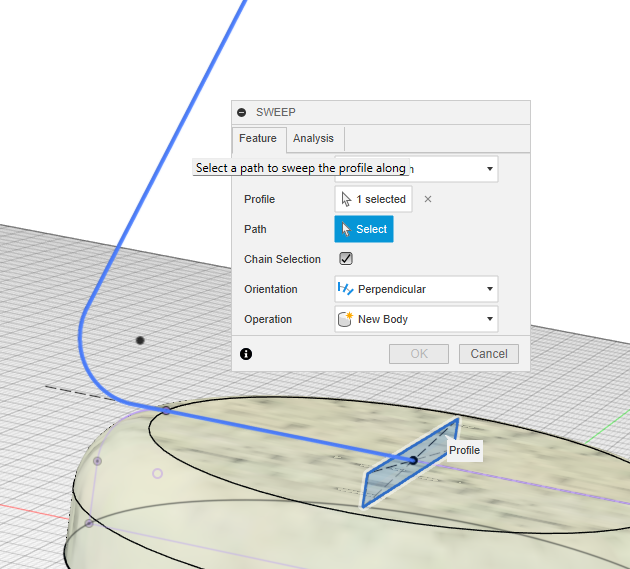Click the OK button in Sweep dialog
The image size is (630, 569).
point(419,354)
